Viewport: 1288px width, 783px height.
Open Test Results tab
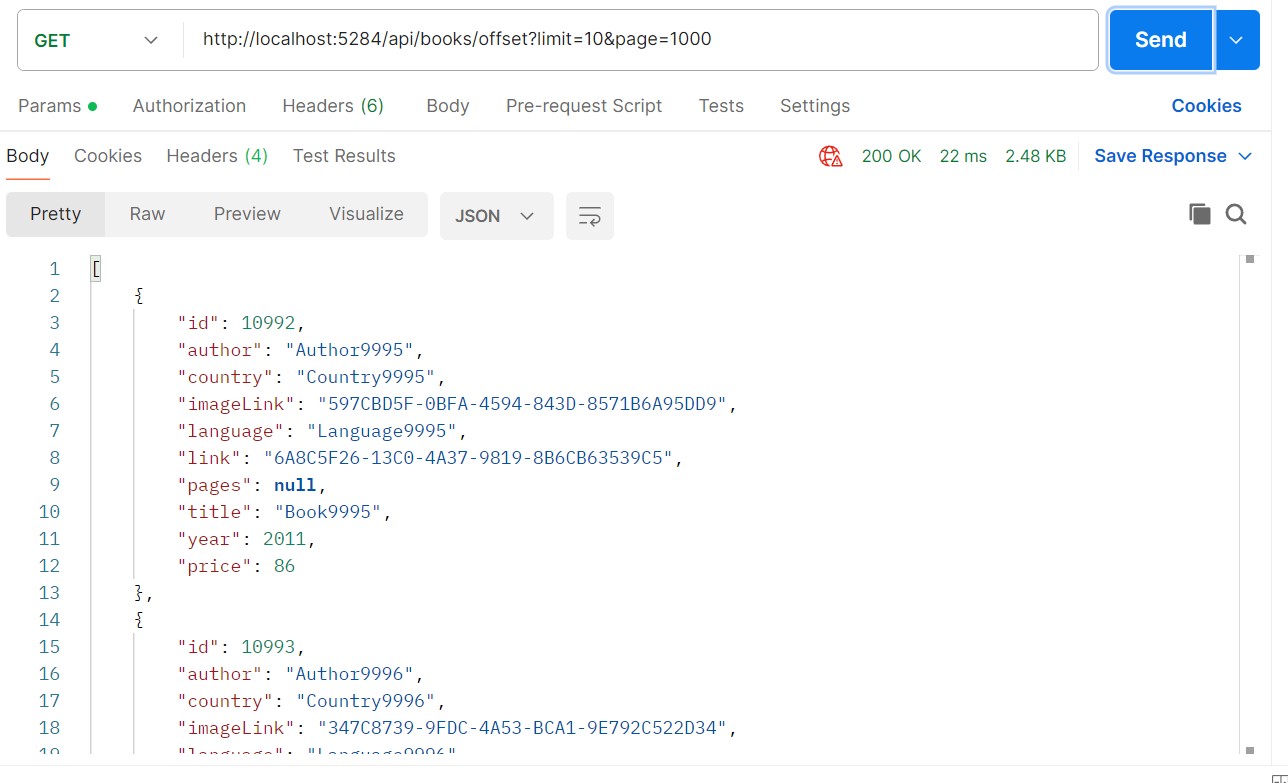pos(344,156)
